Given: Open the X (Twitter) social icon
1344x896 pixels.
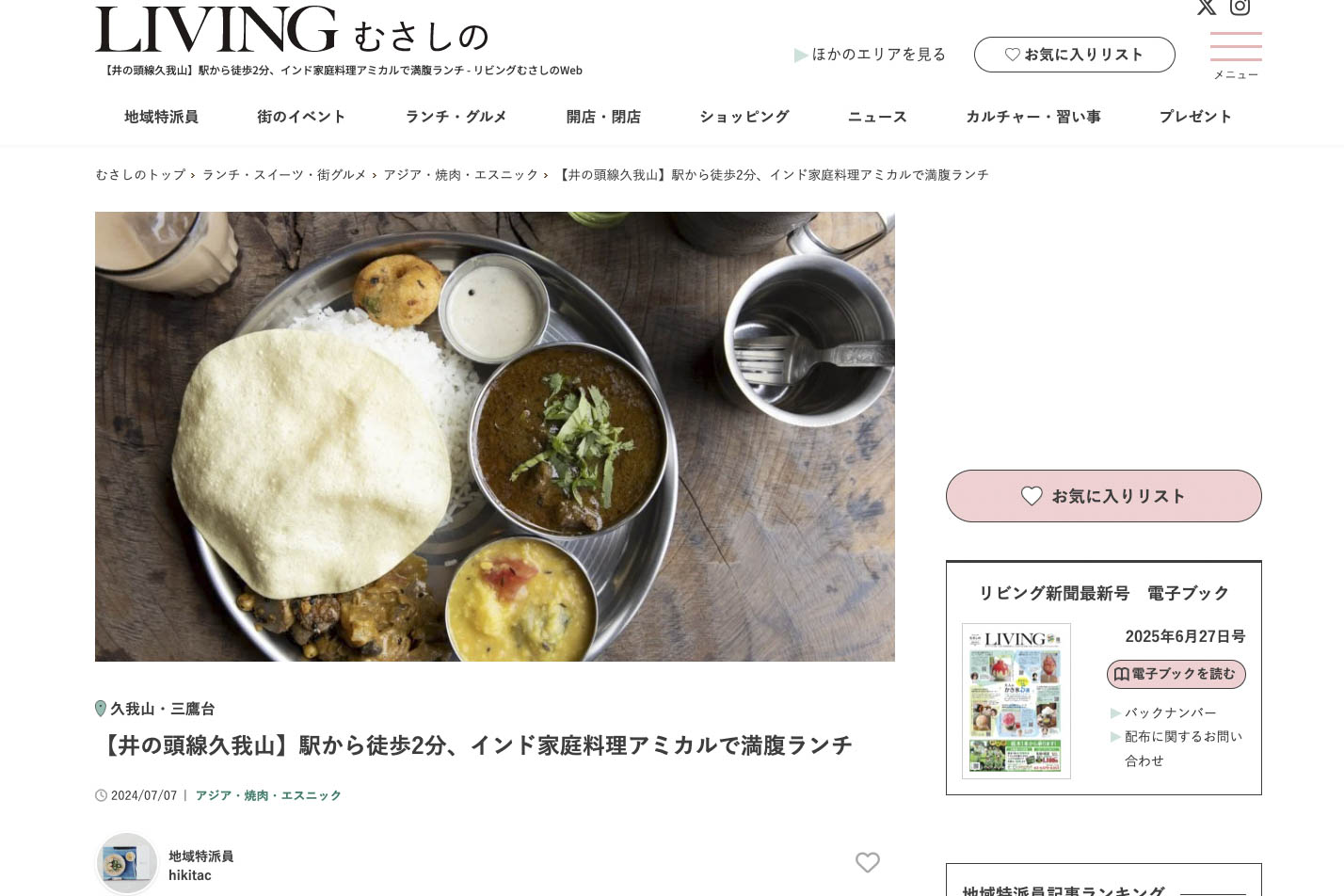Looking at the screenshot, I should [x=1206, y=7].
